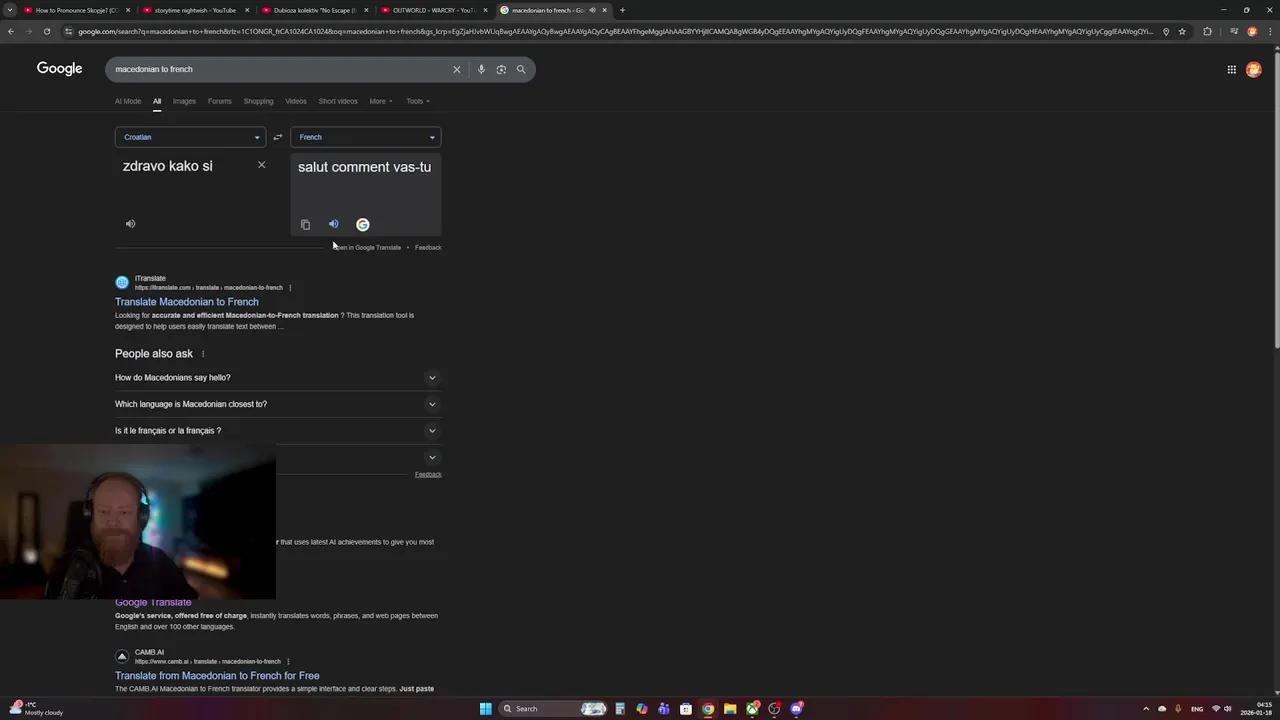Open options for the iTranslate result

pyautogui.click(x=290, y=288)
